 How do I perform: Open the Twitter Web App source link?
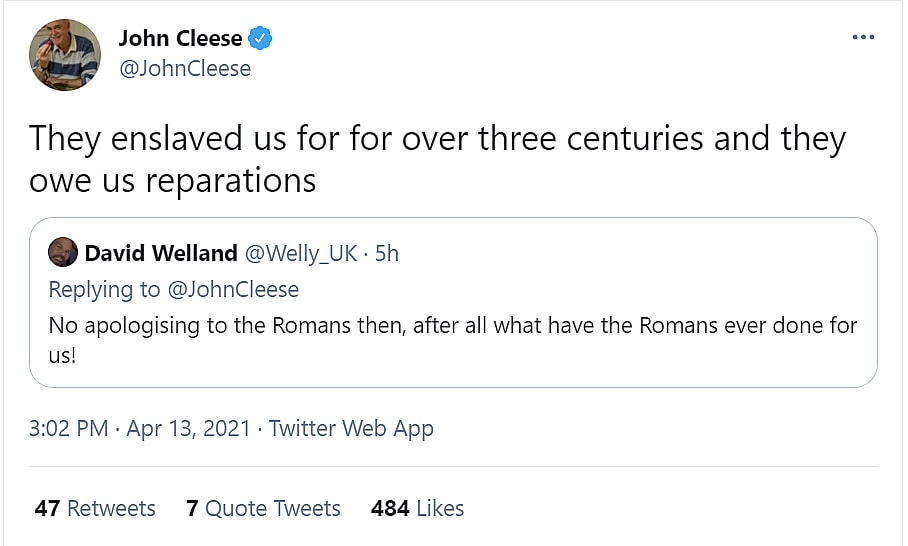[351, 428]
